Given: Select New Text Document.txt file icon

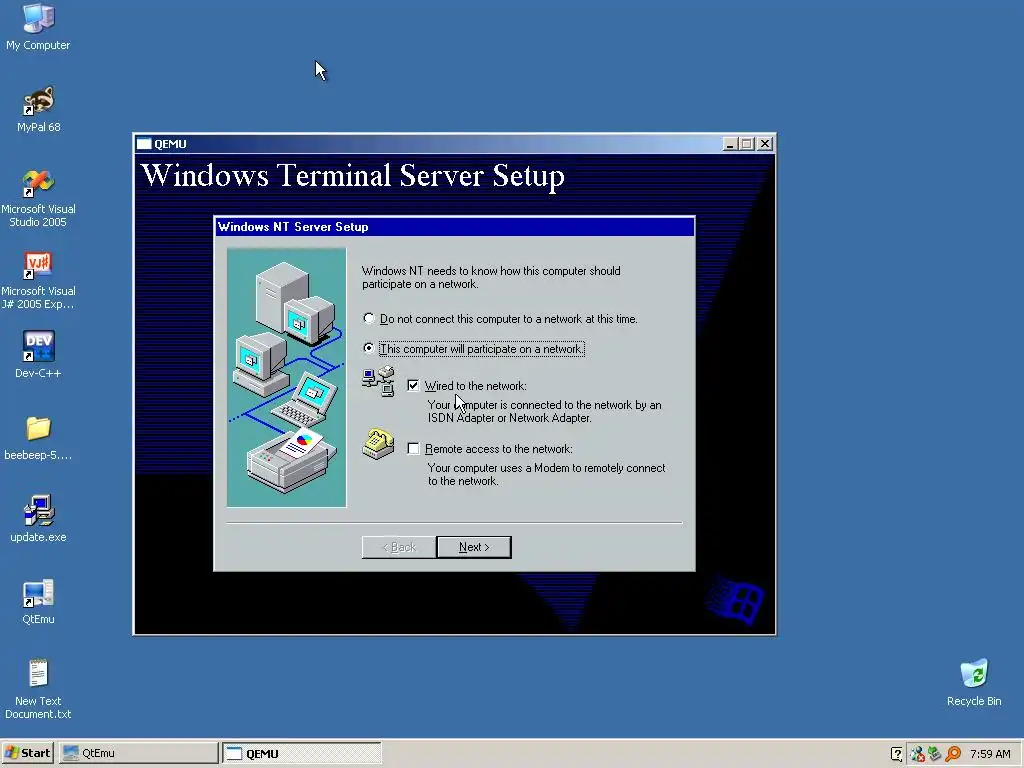Looking at the screenshot, I should pyautogui.click(x=38, y=689).
